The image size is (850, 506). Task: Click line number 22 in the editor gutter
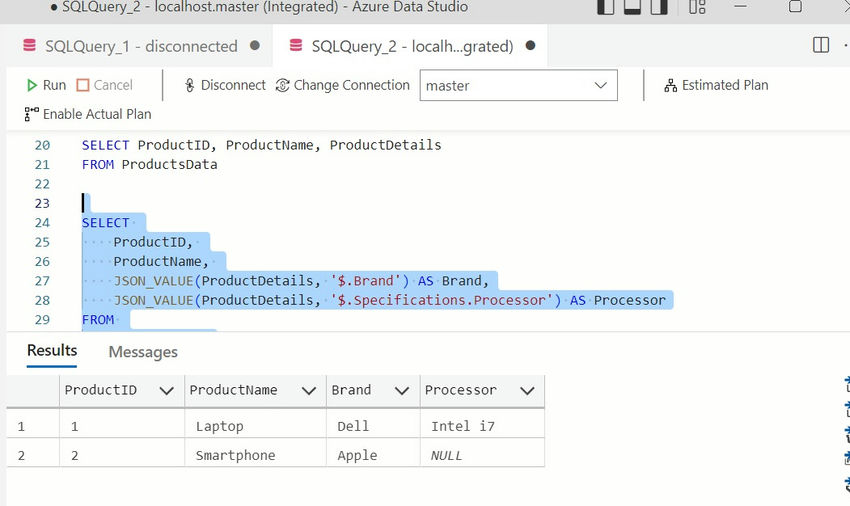pos(42,184)
